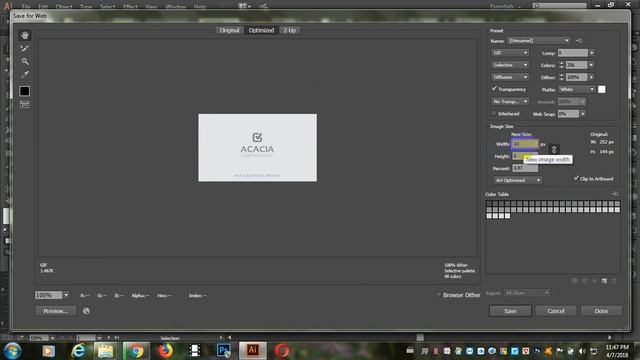This screenshot has height=360, width=640.
Task: Click the black eyedropper color box
Action: [24, 91]
